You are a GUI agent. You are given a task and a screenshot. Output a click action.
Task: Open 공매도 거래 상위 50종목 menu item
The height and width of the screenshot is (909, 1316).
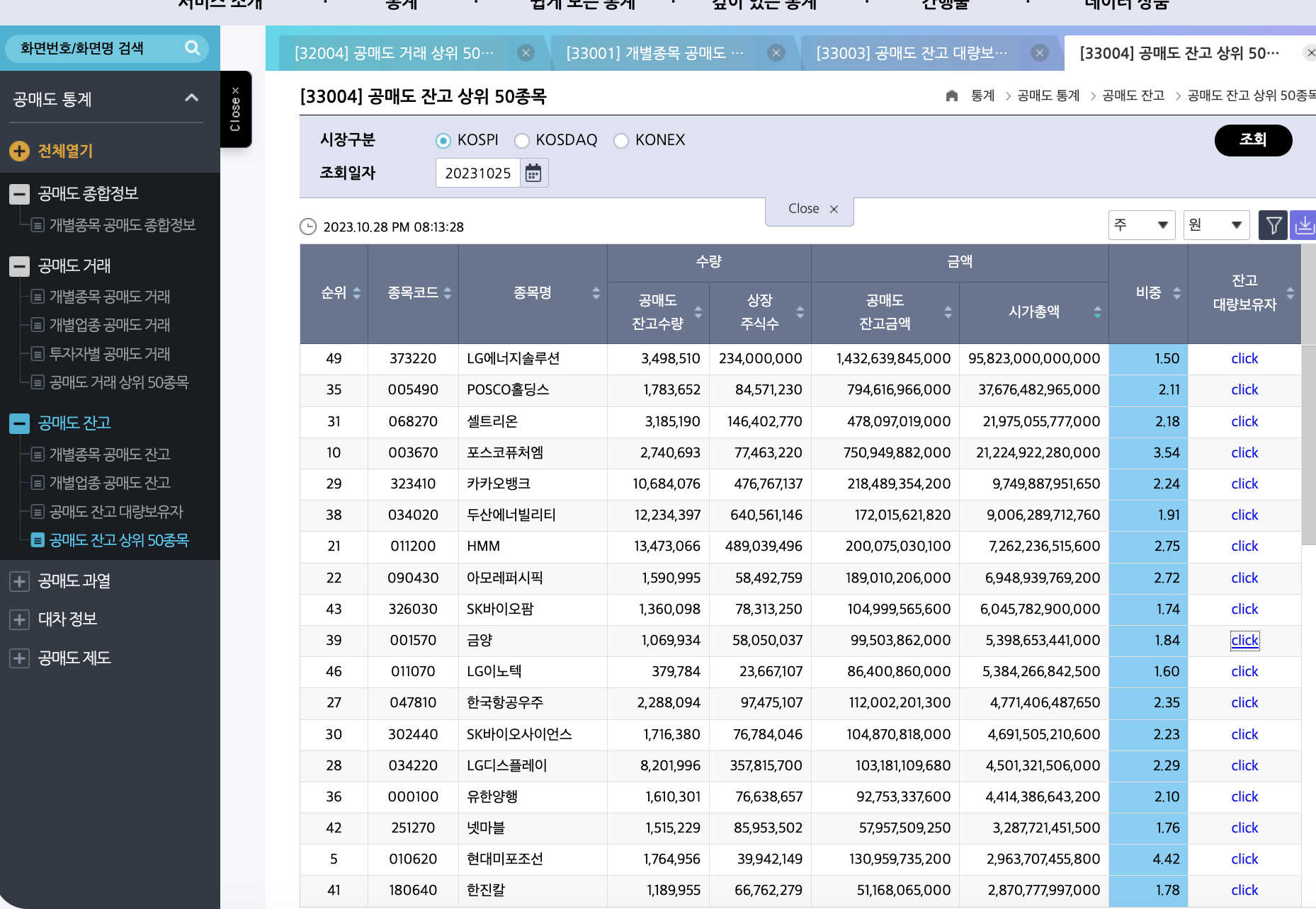tap(119, 382)
